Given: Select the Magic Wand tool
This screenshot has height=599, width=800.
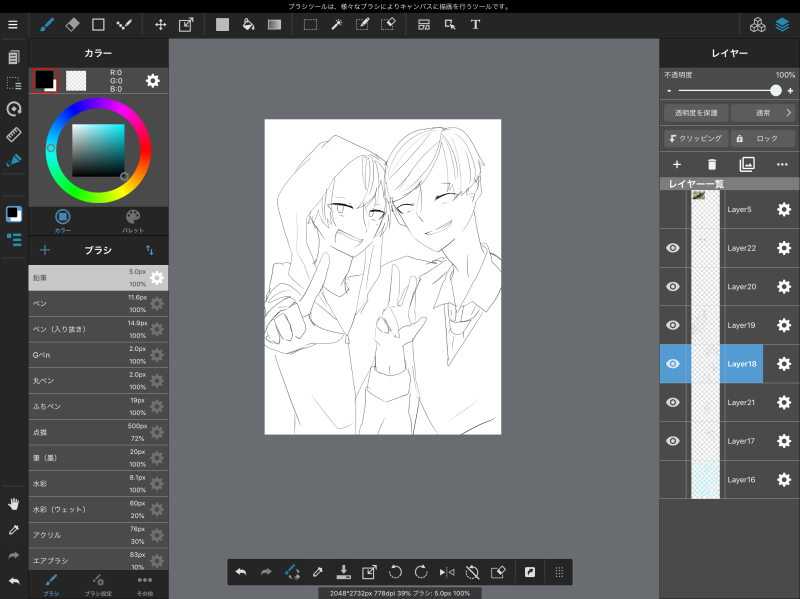Looking at the screenshot, I should [337, 24].
